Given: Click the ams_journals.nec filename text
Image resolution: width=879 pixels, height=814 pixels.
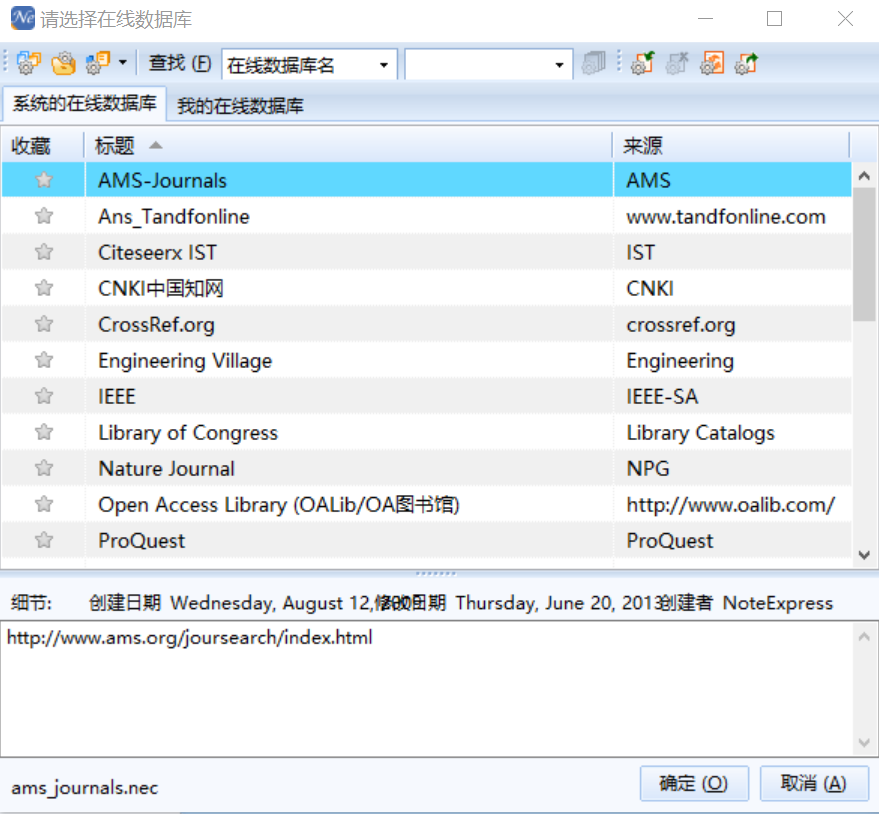Looking at the screenshot, I should (x=85, y=788).
